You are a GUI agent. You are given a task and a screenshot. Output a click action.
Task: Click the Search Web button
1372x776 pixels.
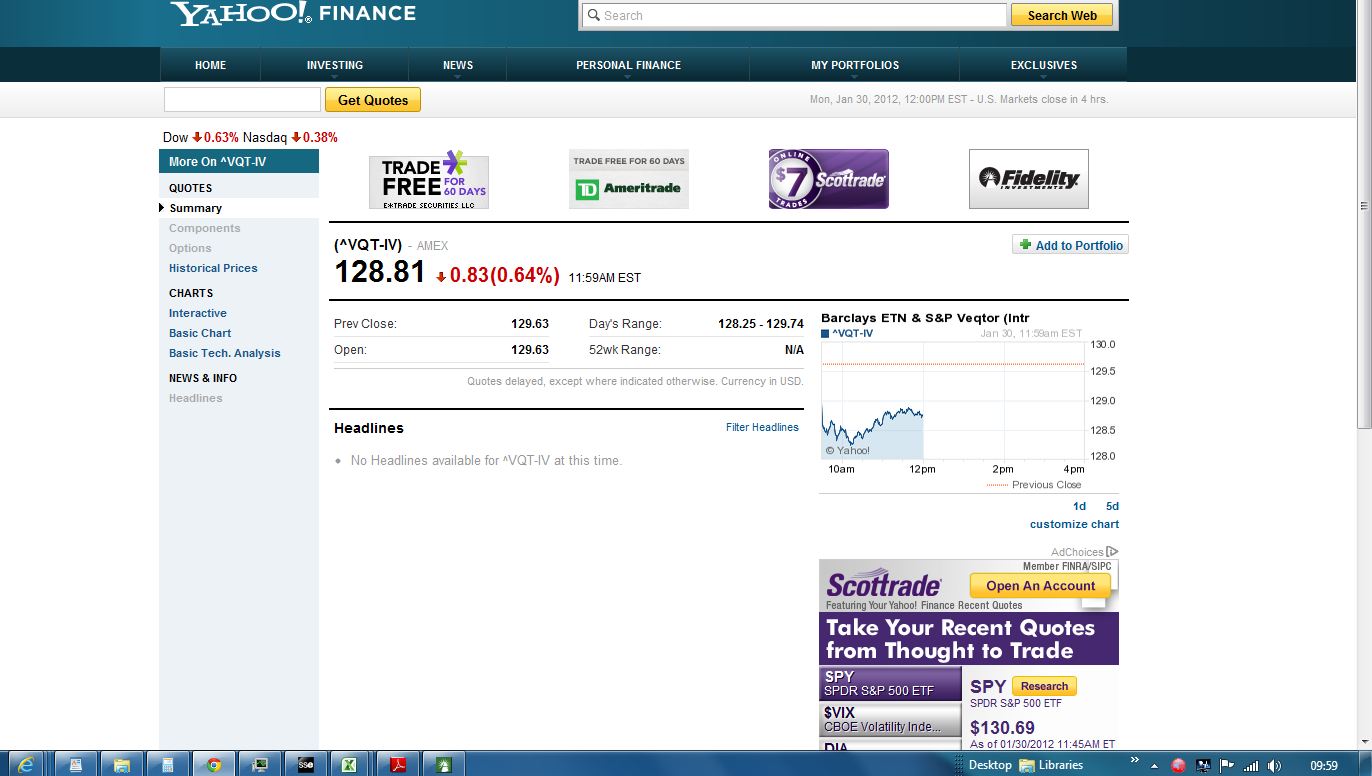(1062, 15)
